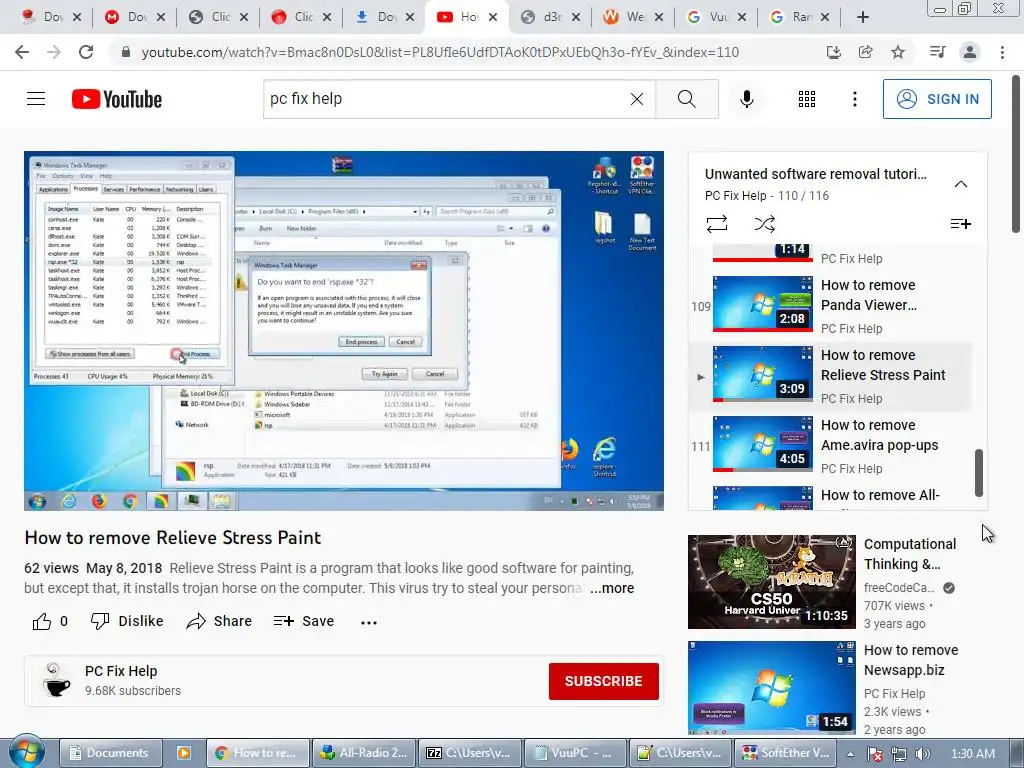Select 'How to remove Relieve Stress Paint' playlist item
Image resolution: width=1024 pixels, height=768 pixels.
pyautogui.click(x=831, y=376)
